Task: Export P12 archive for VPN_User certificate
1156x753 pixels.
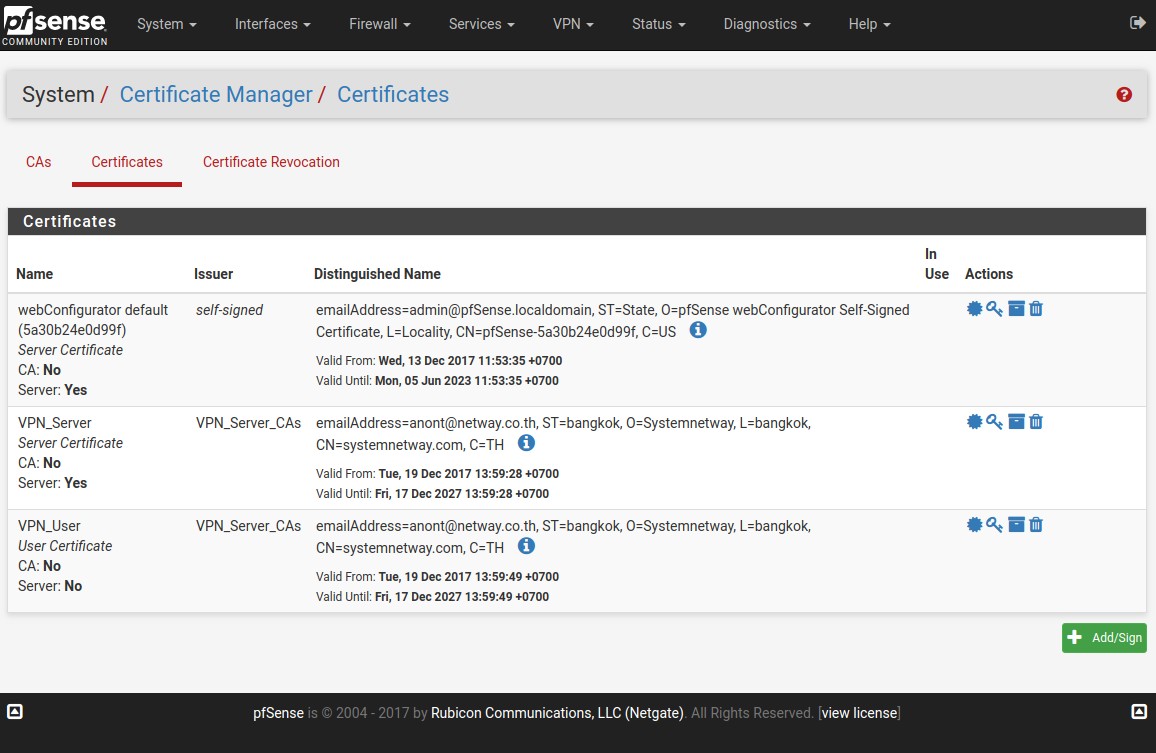Action: click(1016, 525)
